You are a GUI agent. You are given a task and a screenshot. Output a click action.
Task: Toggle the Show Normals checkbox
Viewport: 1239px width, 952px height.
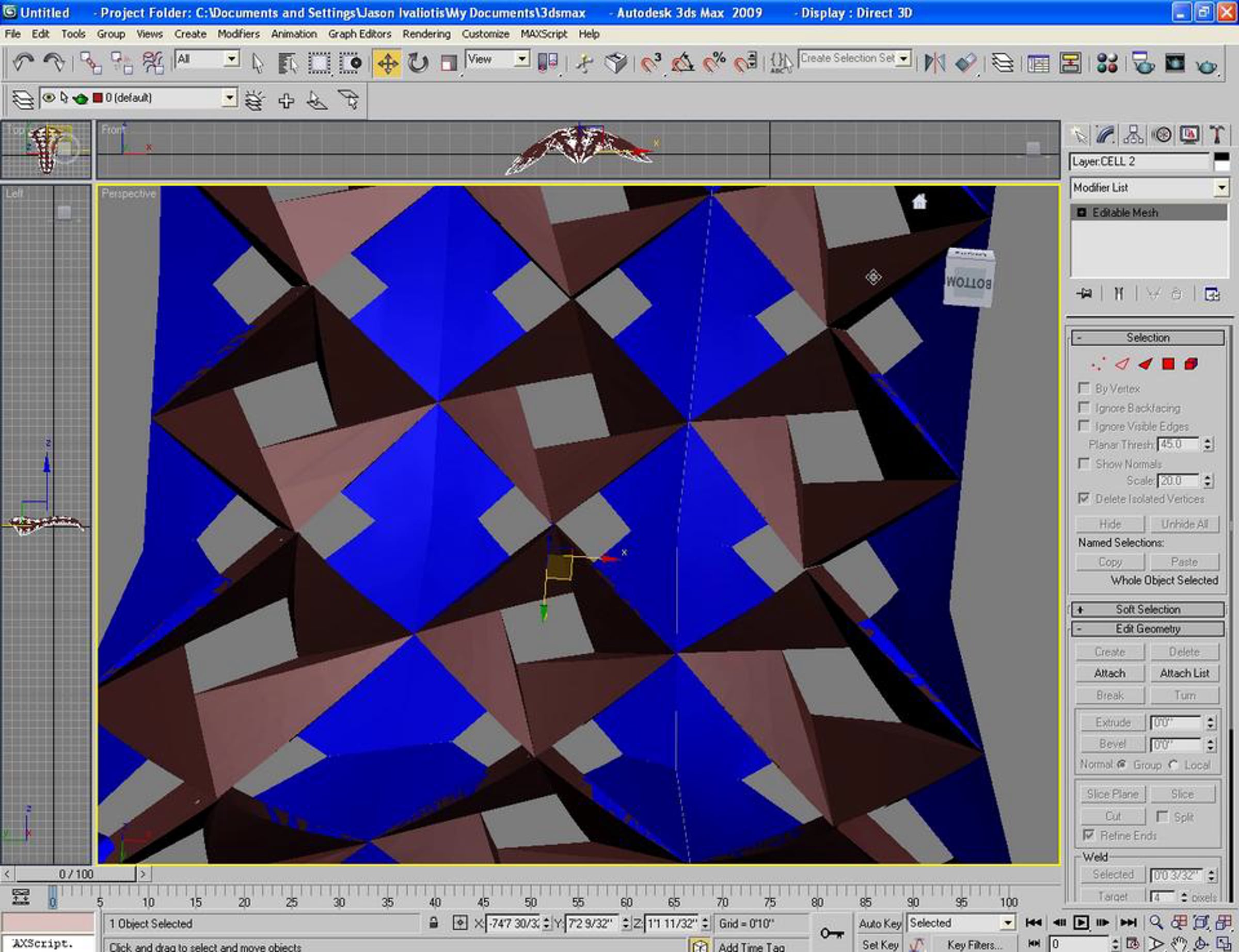point(1084,463)
